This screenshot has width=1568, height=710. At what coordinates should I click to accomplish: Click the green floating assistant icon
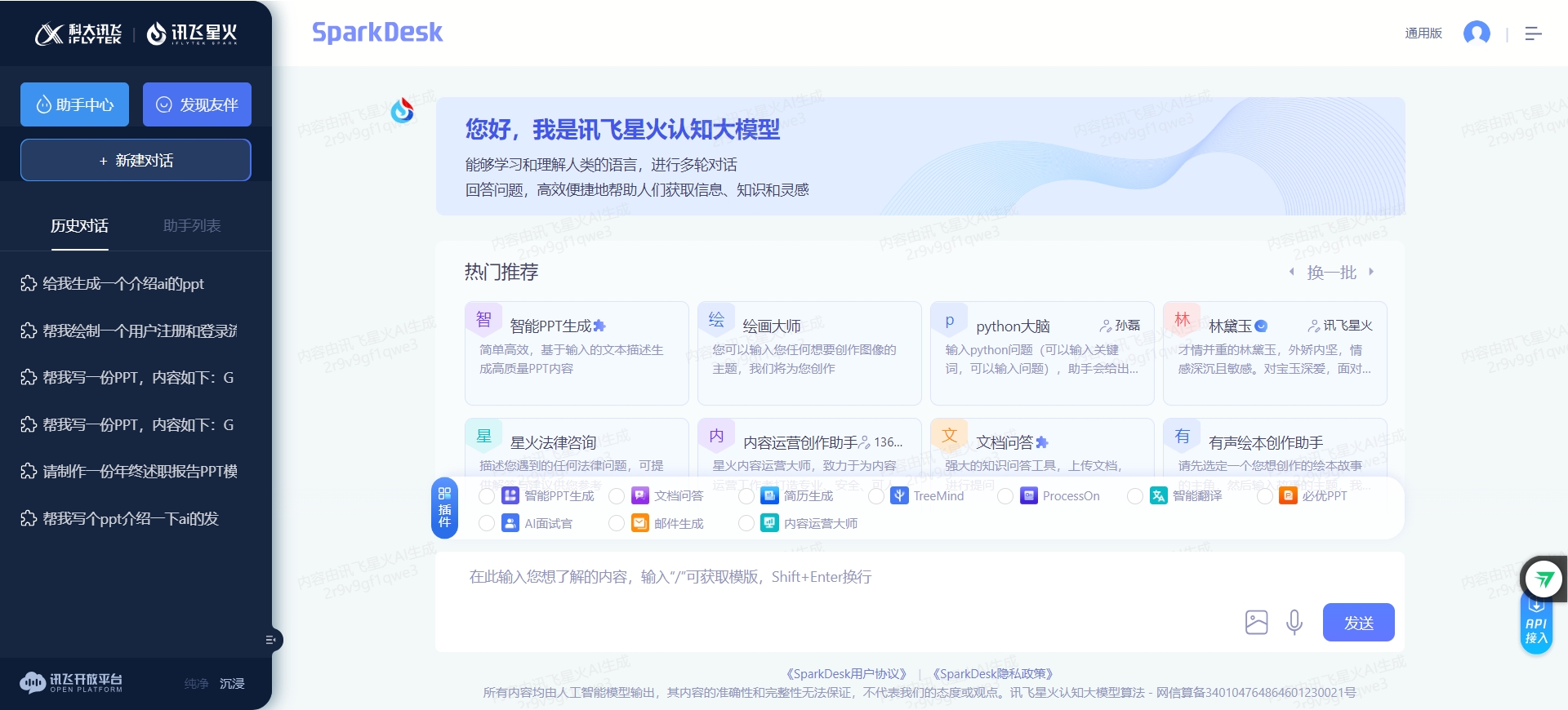1543,579
